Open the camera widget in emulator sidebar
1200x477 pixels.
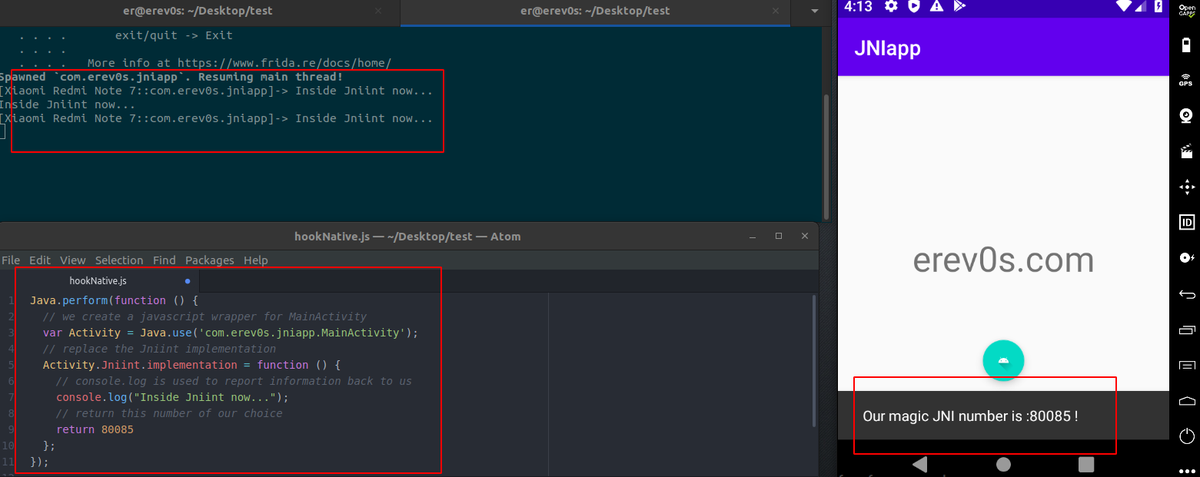(1187, 117)
